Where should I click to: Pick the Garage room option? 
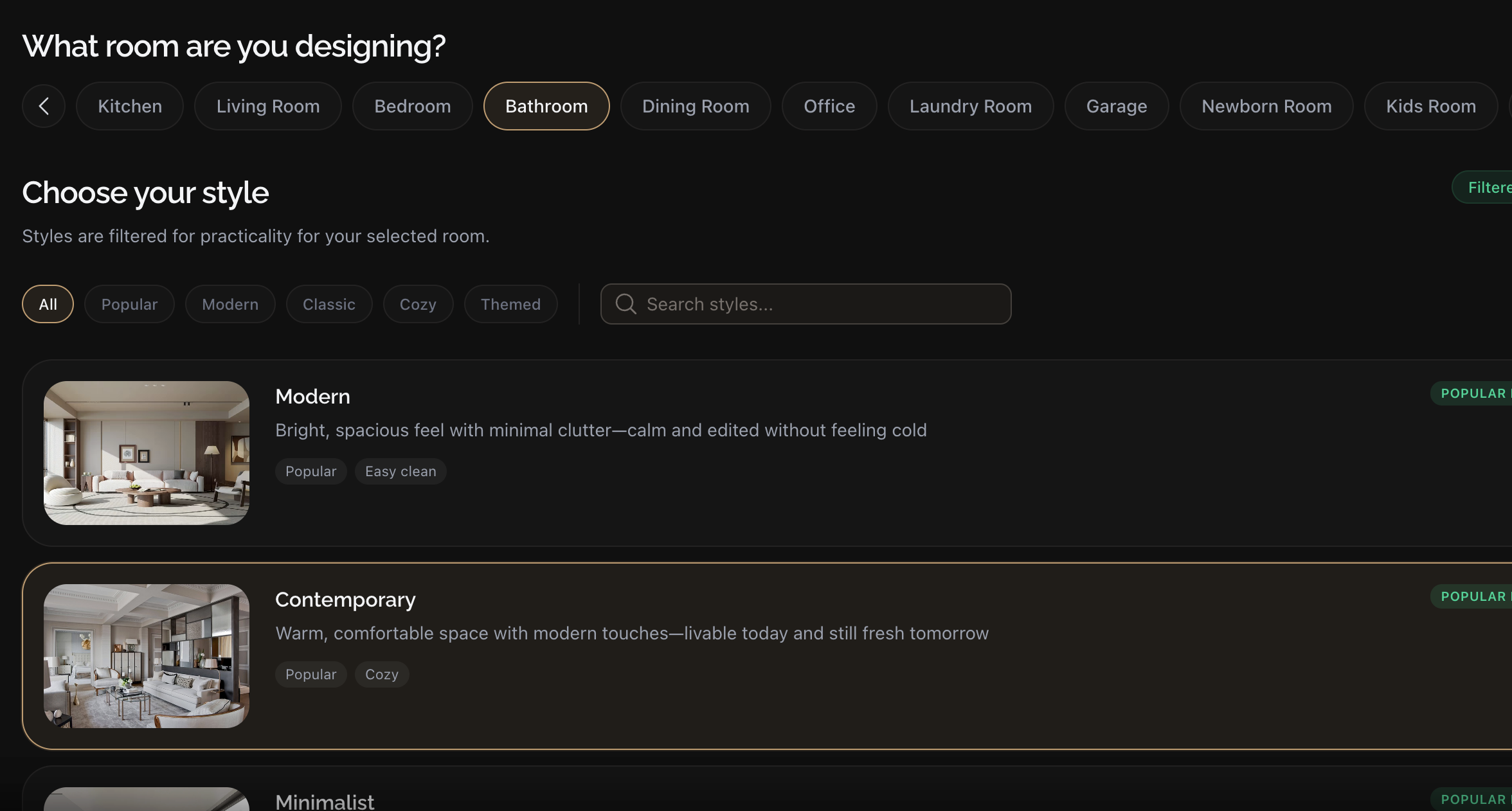coord(1116,106)
